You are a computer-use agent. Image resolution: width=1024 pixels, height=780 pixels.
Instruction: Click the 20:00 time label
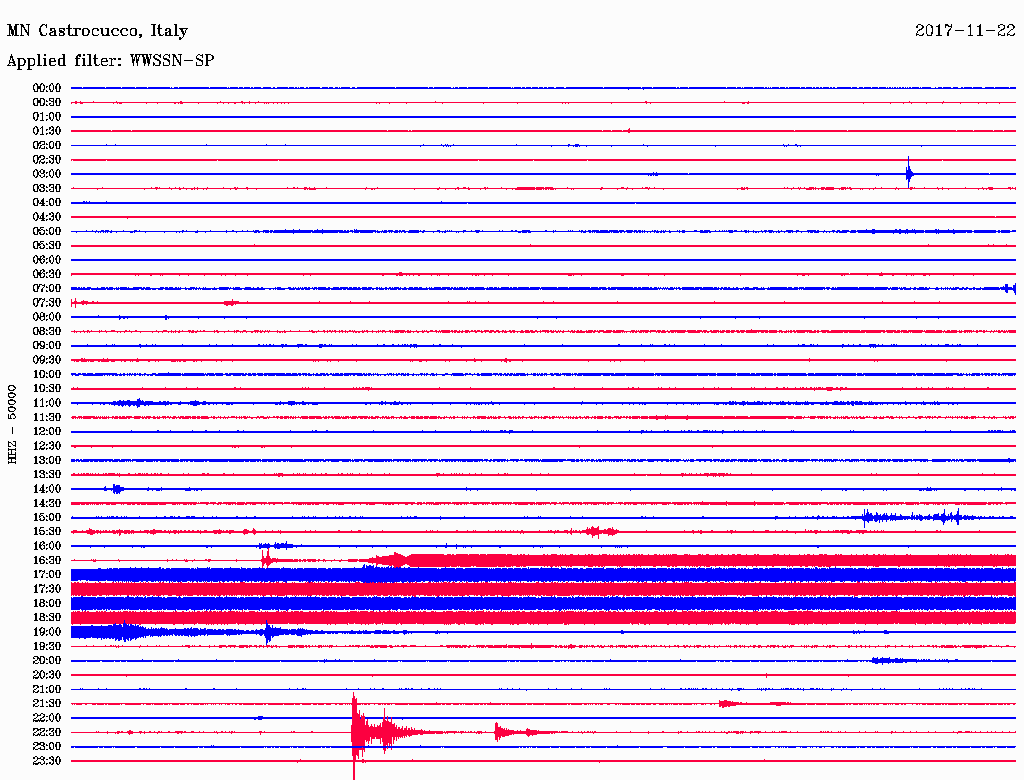(47, 660)
